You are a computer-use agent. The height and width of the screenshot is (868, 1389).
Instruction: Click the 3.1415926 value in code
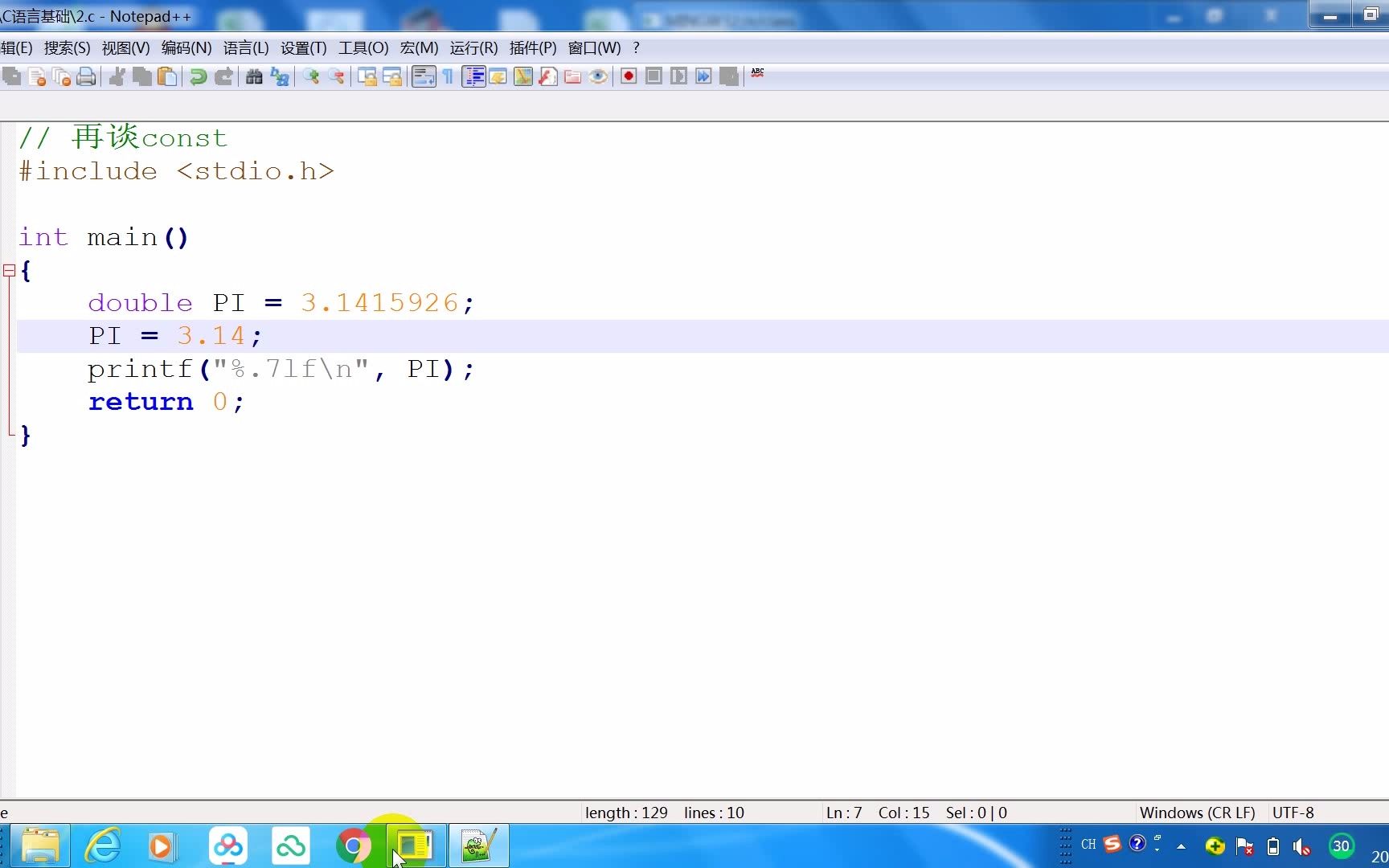click(379, 303)
